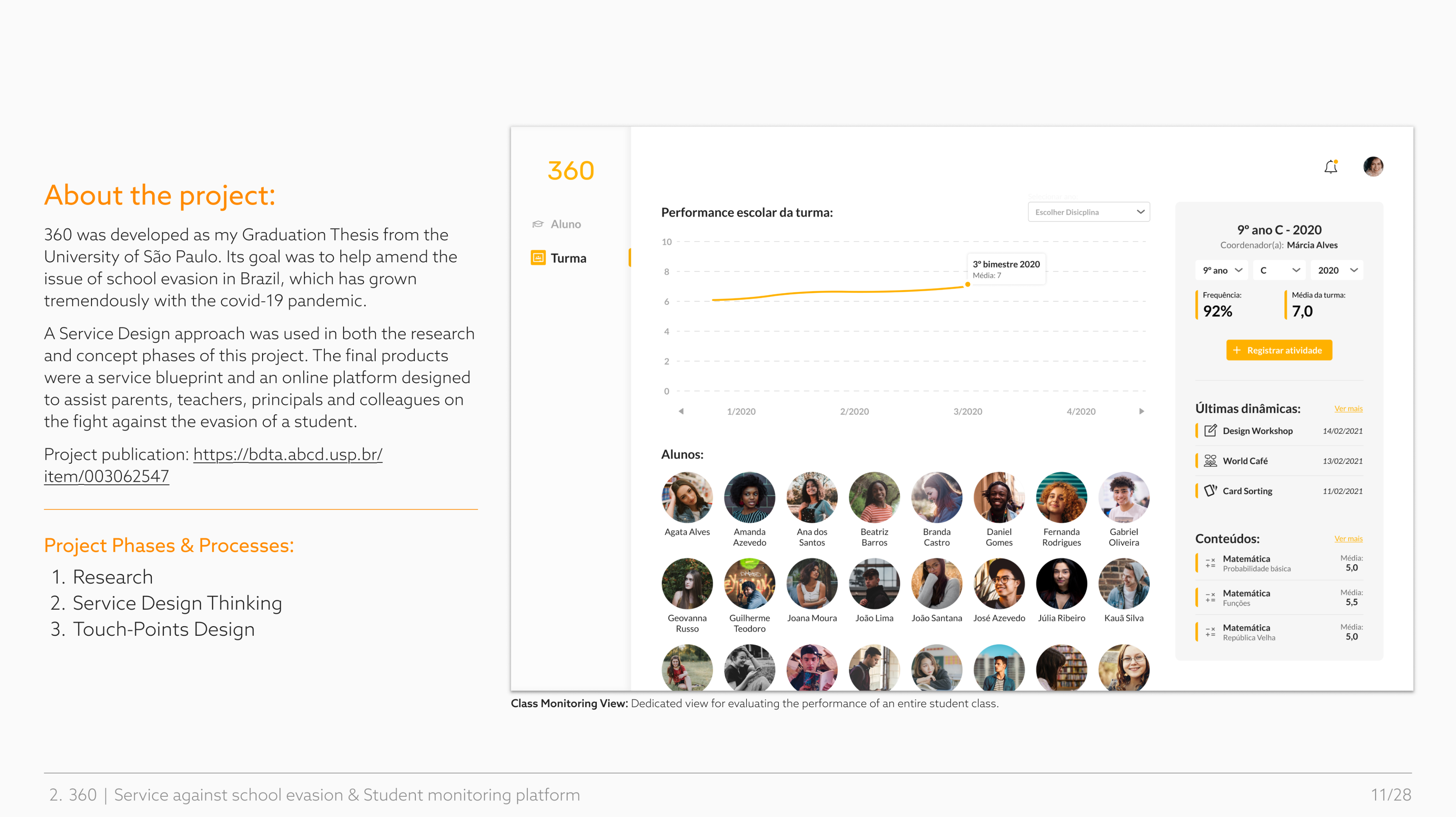This screenshot has width=1456, height=817.
Task: Select the Turma menu item
Action: tap(568, 258)
